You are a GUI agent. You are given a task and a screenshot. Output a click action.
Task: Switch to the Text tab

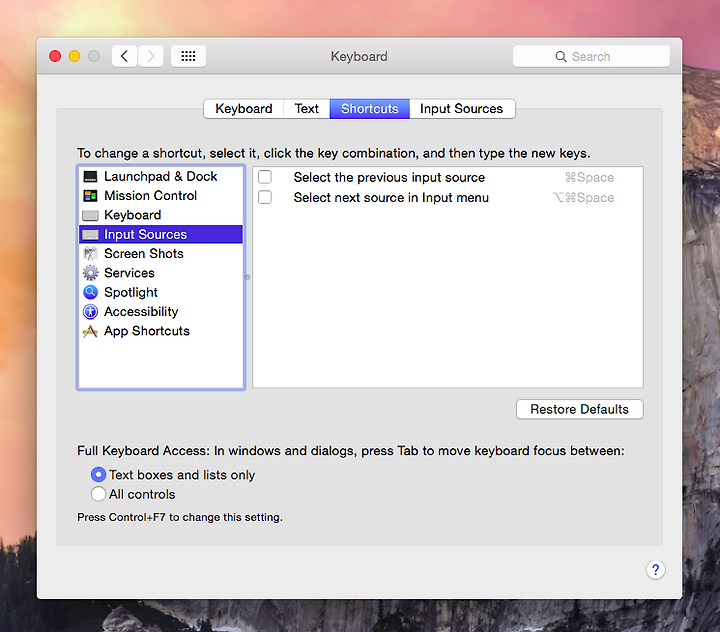(307, 109)
